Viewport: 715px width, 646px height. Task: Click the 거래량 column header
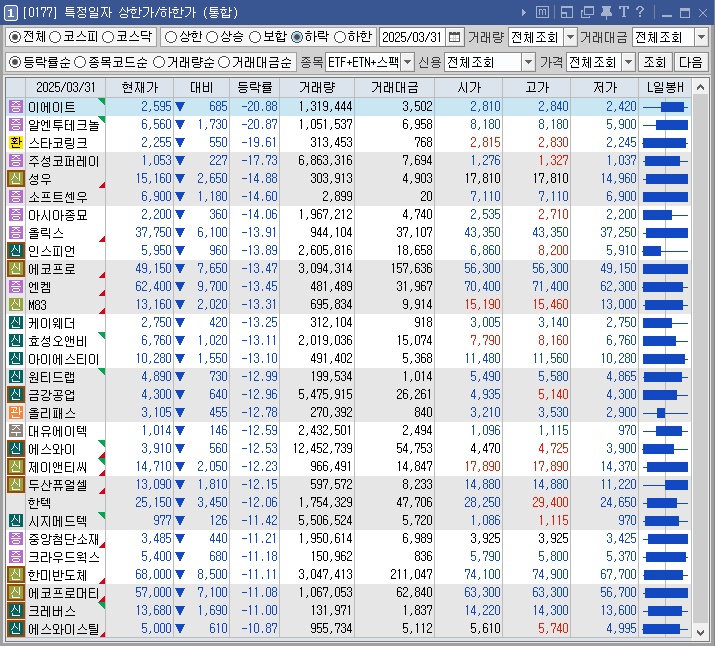(x=317, y=88)
